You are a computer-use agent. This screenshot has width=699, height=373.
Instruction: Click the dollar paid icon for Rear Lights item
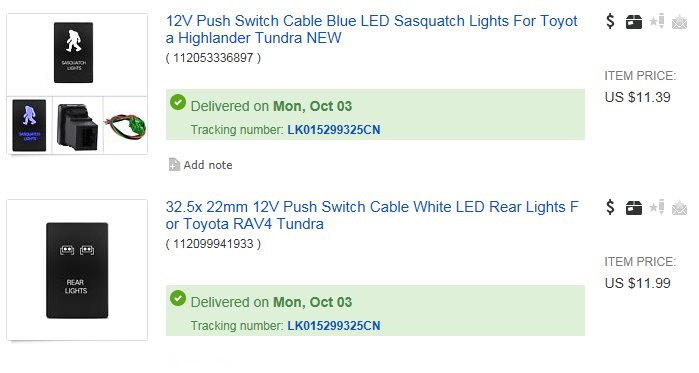(610, 207)
